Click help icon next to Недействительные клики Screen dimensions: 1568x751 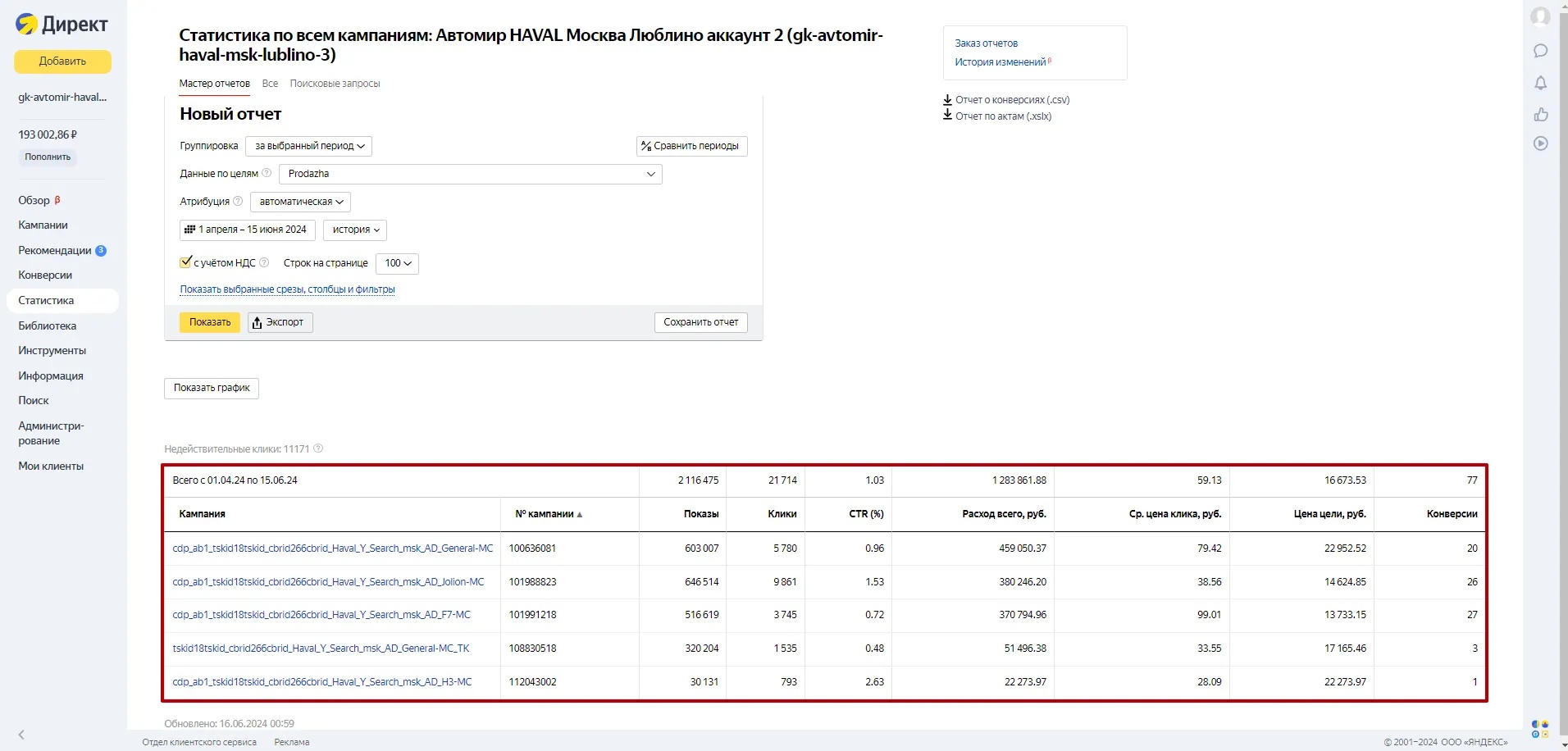pyautogui.click(x=318, y=448)
